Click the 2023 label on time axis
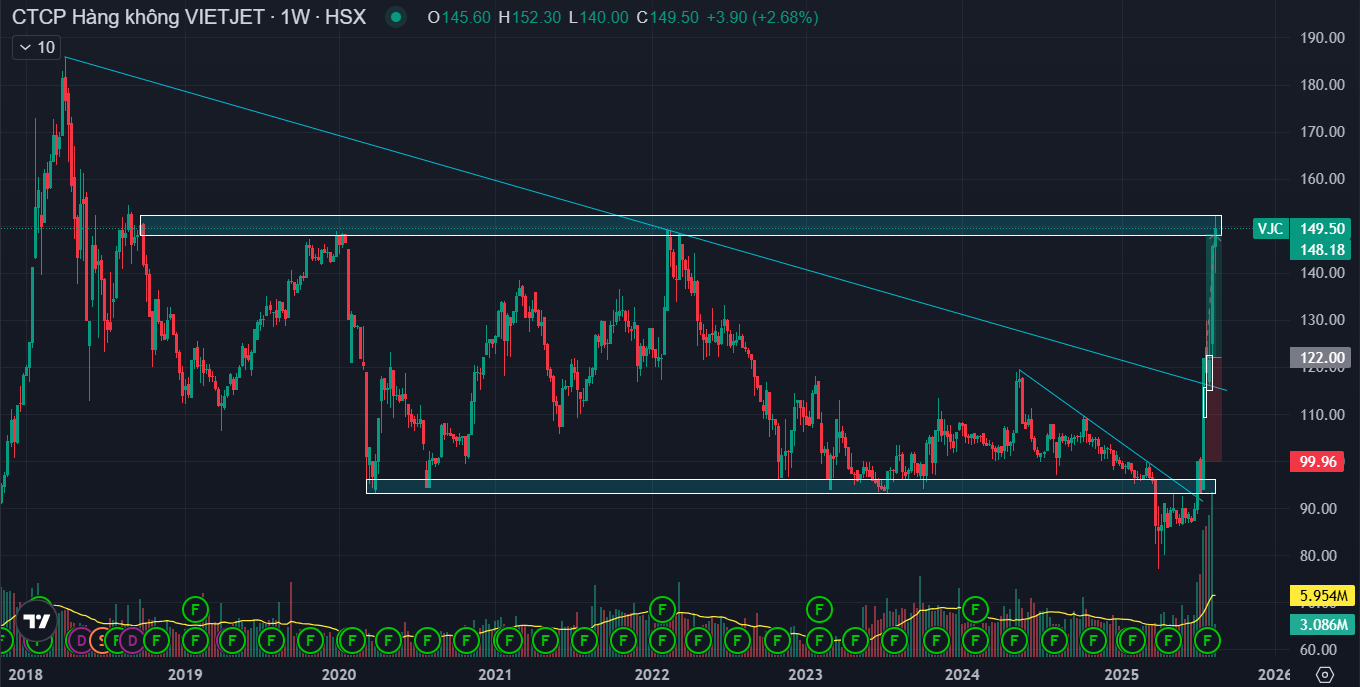The height and width of the screenshot is (687, 1360). 807,674
